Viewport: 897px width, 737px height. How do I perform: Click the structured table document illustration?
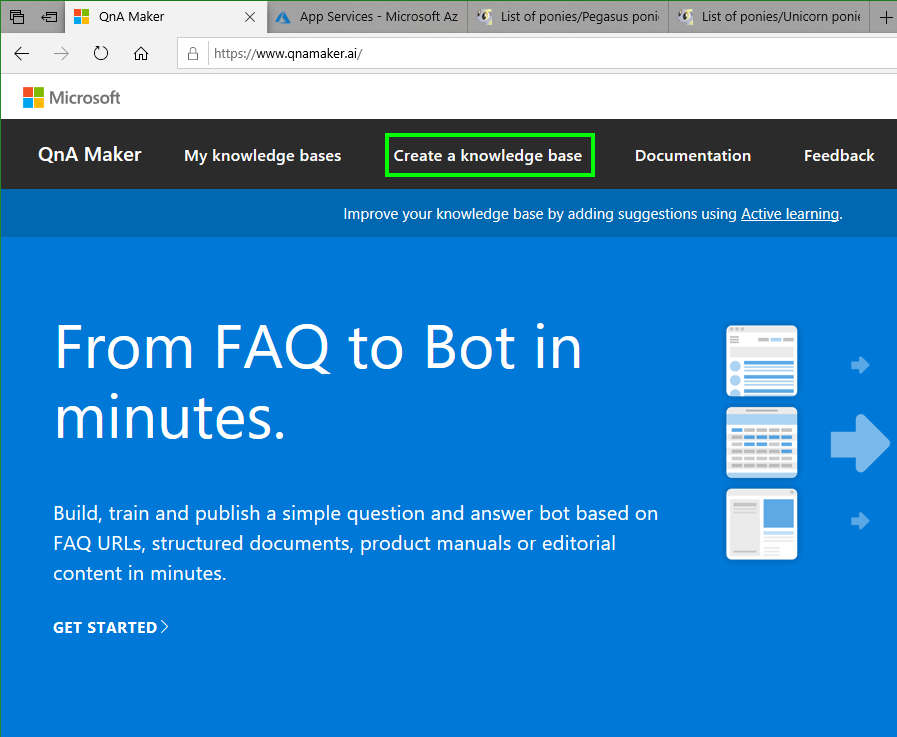pyautogui.click(x=761, y=442)
